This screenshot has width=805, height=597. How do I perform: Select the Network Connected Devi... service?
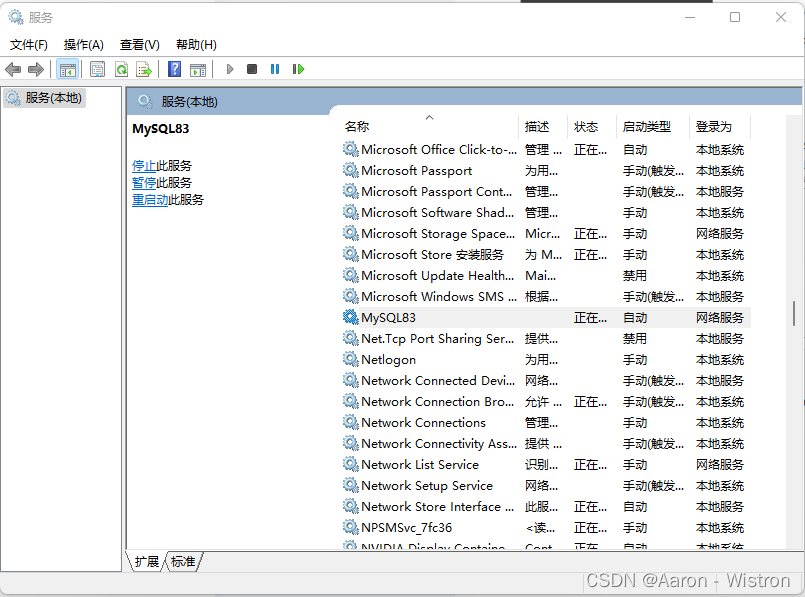tap(438, 380)
